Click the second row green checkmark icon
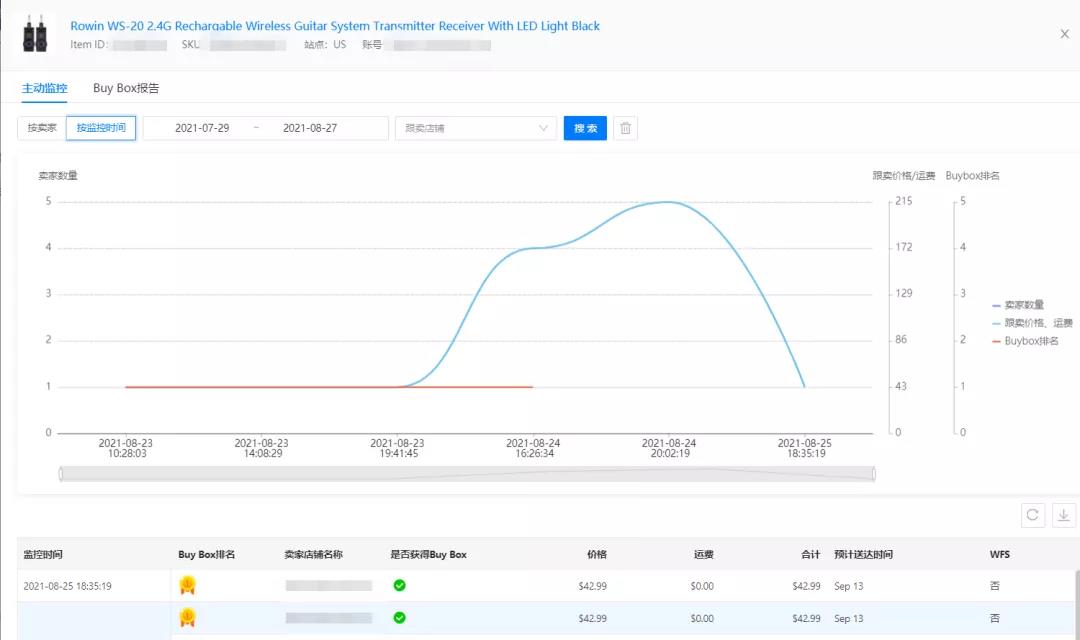The image size is (1080, 640). [x=399, y=618]
